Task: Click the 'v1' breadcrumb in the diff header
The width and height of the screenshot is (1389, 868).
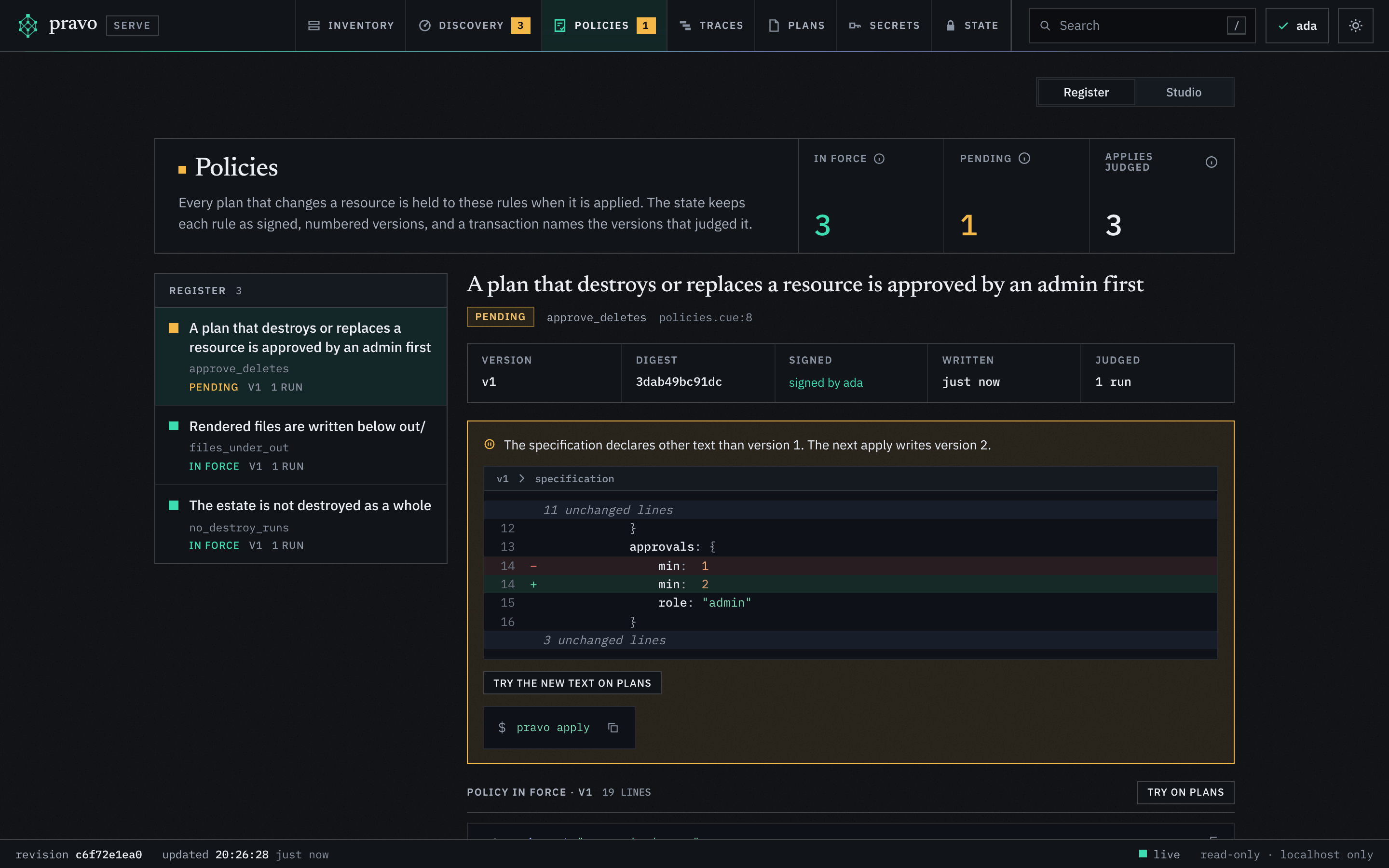Action: (502, 479)
